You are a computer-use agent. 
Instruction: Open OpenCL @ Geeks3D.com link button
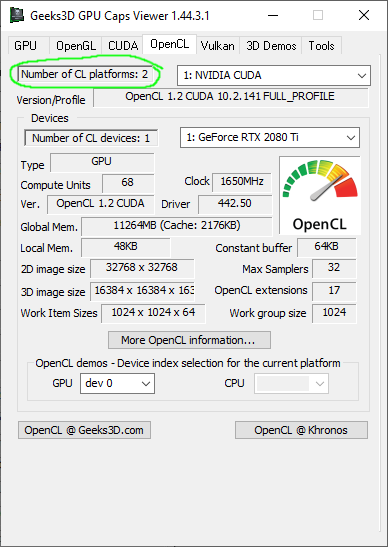coord(84,430)
